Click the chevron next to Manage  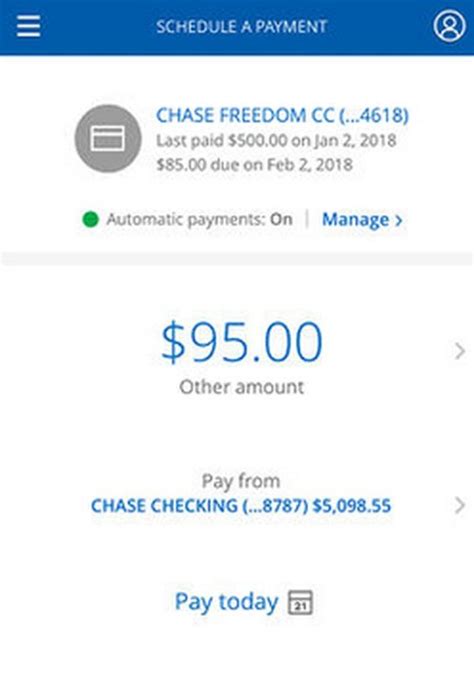tap(398, 221)
